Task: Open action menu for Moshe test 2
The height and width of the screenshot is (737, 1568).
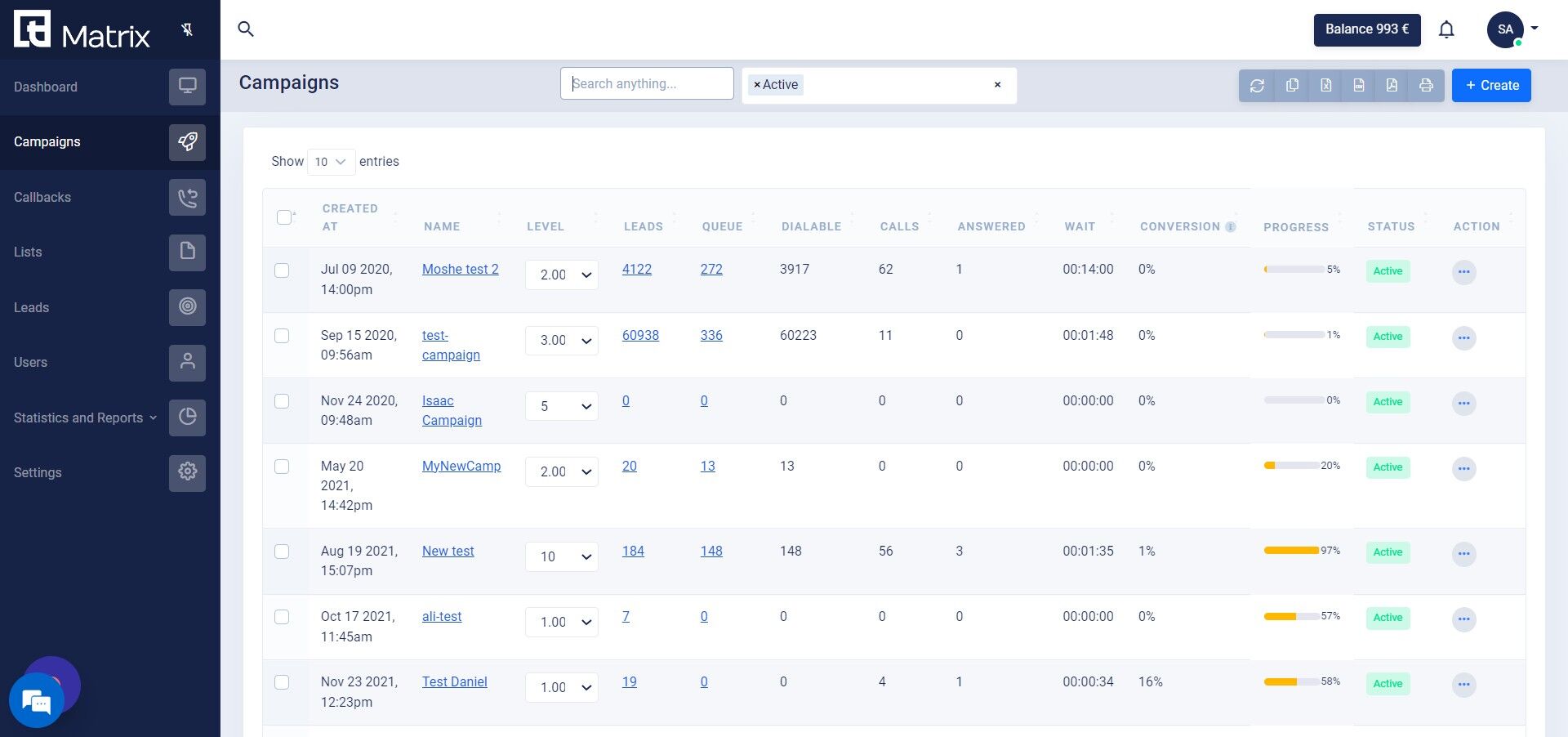Action: [1463, 271]
